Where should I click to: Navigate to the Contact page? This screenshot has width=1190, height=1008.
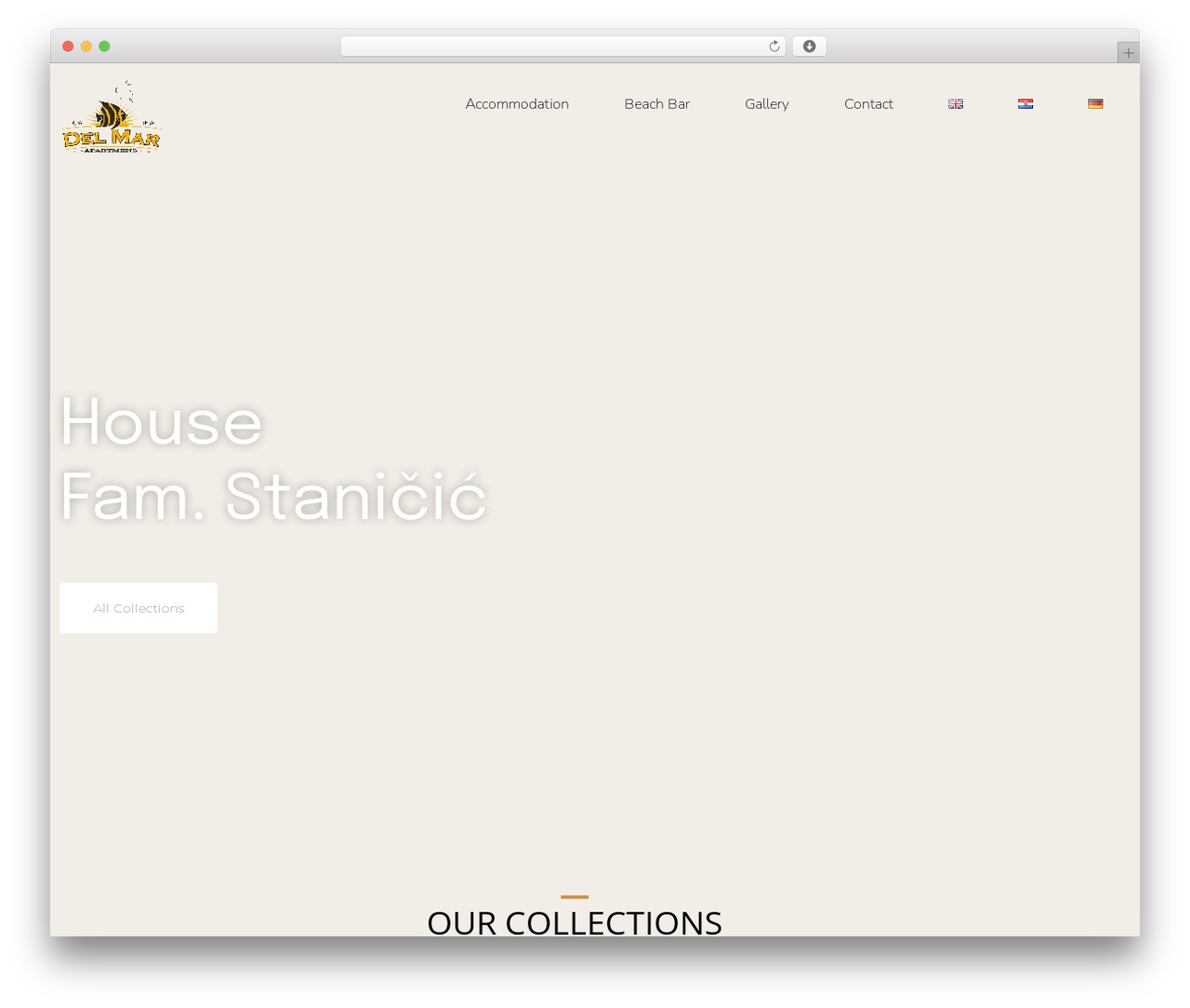pos(868,104)
